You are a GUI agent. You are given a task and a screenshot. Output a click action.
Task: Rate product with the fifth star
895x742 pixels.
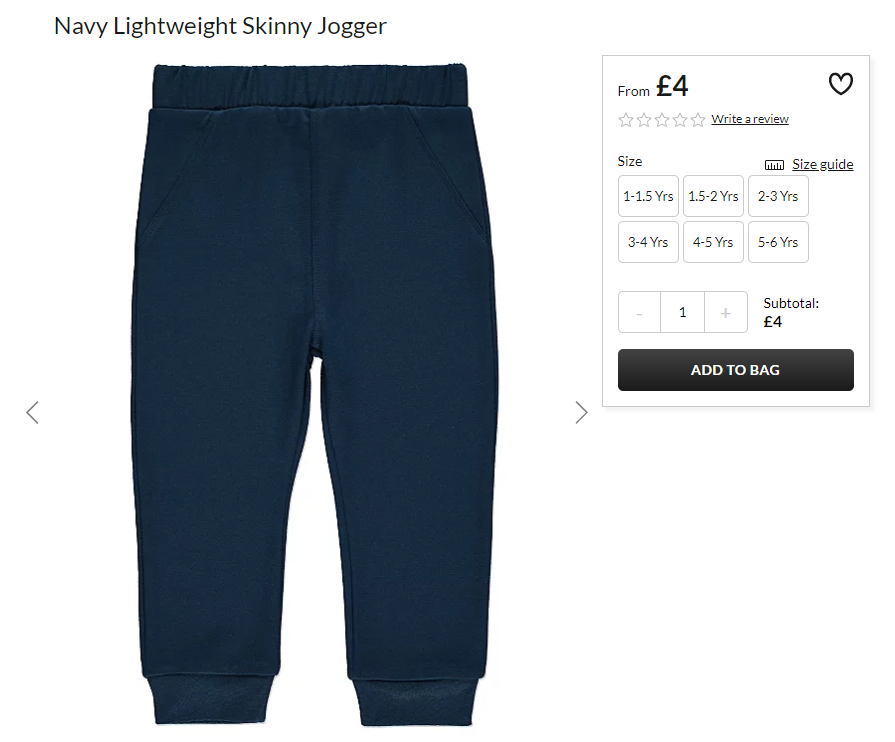point(698,120)
